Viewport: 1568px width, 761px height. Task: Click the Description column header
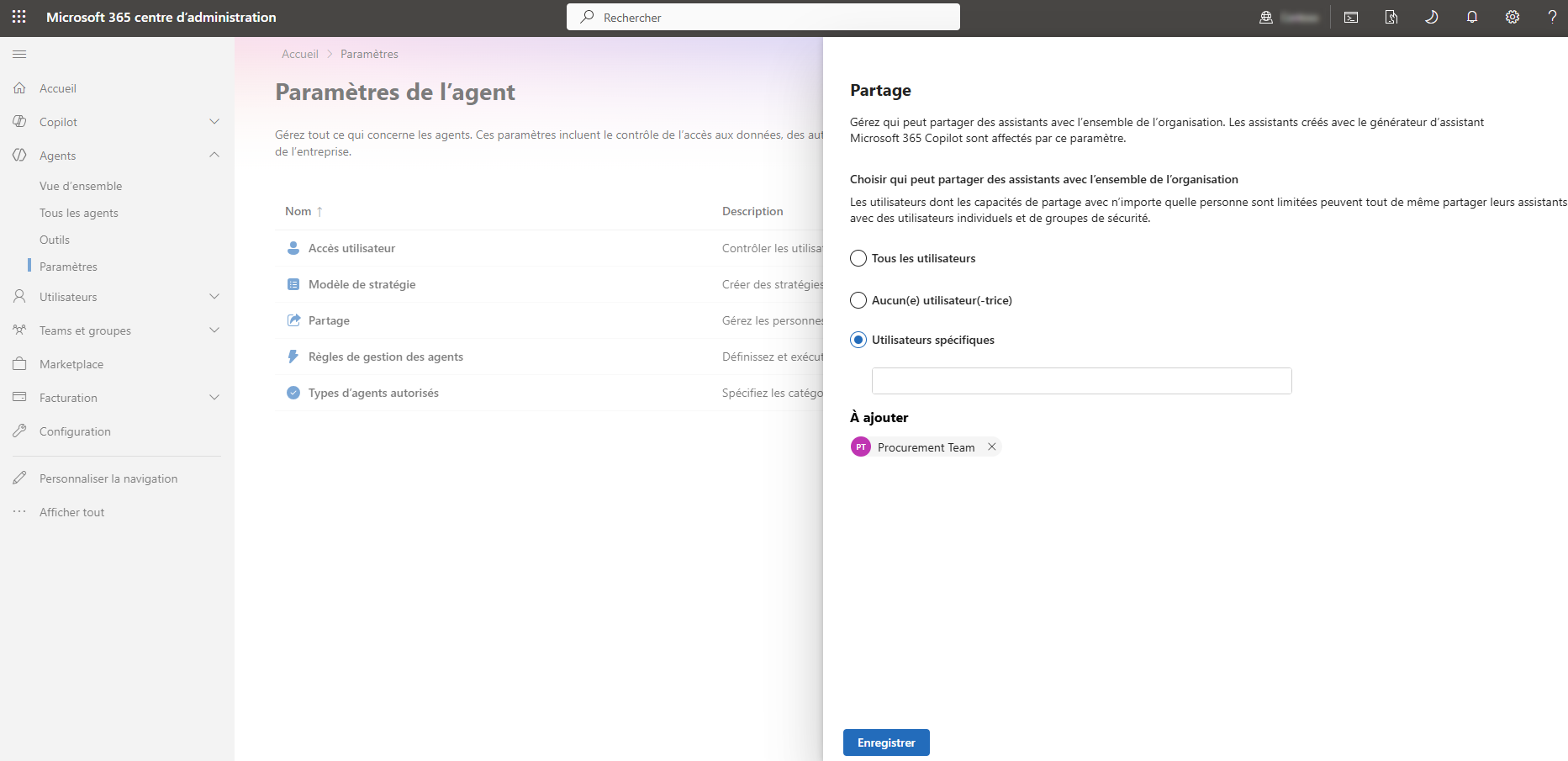(752, 211)
